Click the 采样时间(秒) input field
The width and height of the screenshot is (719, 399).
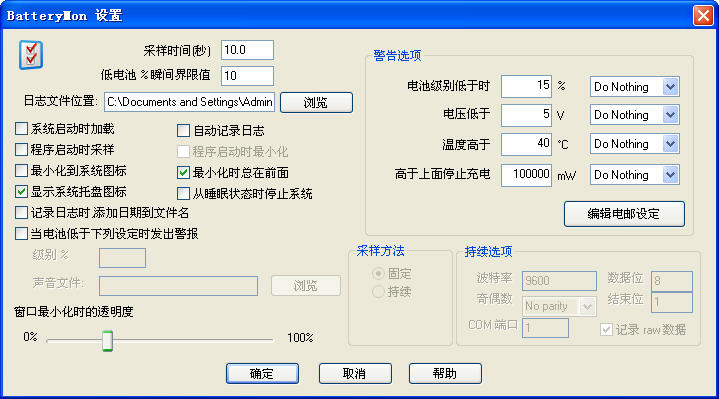(x=248, y=50)
